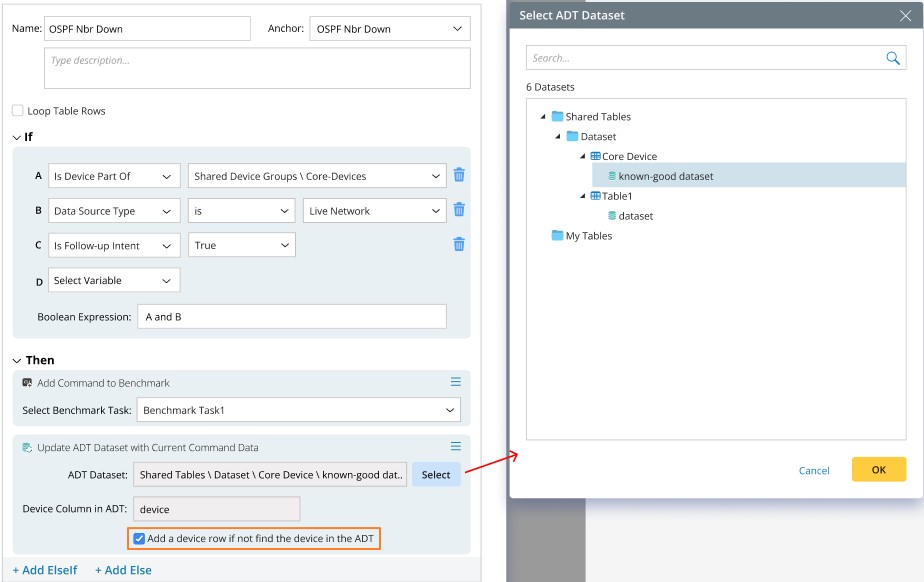
Task: Click the Core Device table icon
Action: [595, 156]
